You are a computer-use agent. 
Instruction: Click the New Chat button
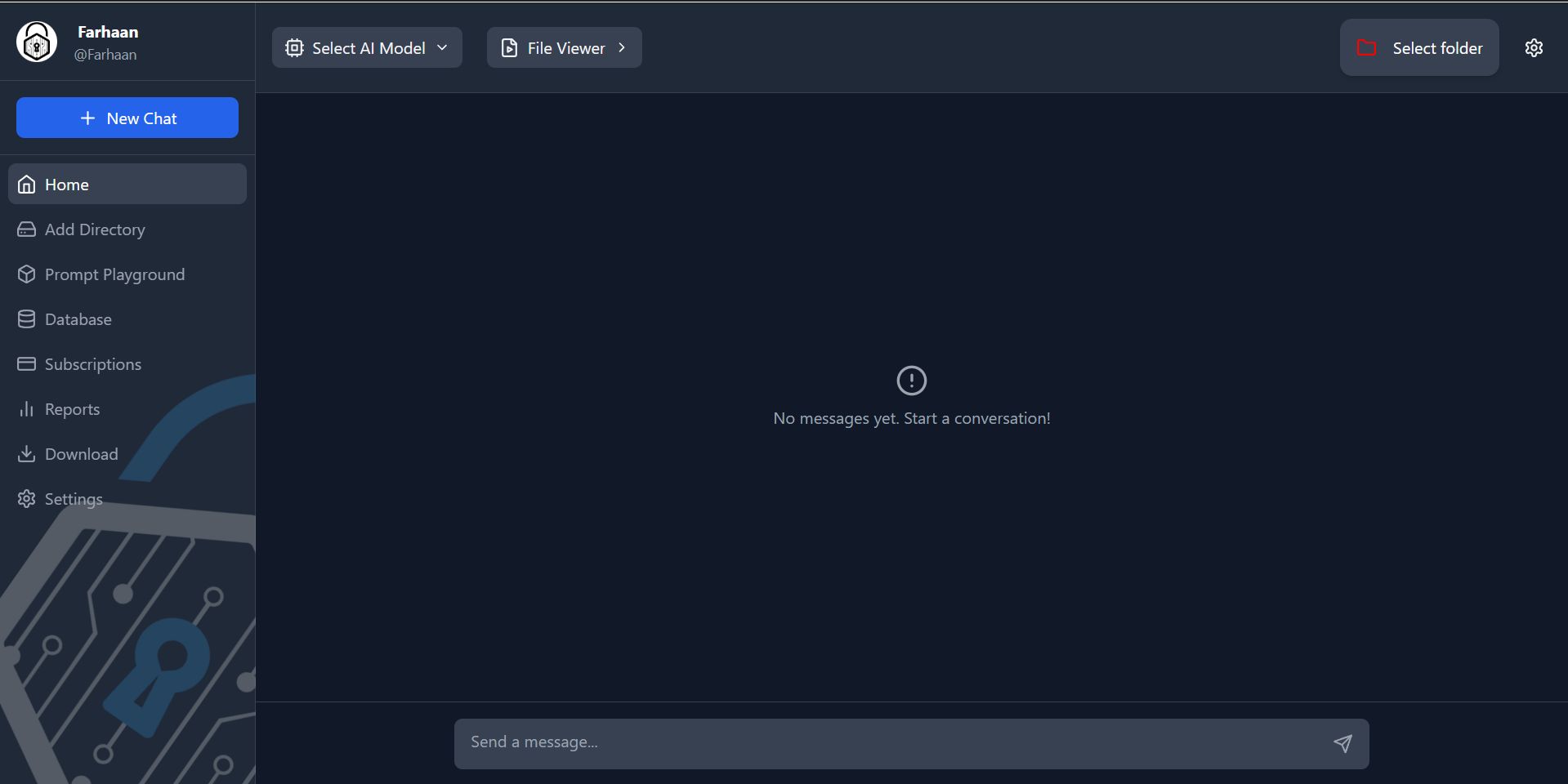[127, 118]
